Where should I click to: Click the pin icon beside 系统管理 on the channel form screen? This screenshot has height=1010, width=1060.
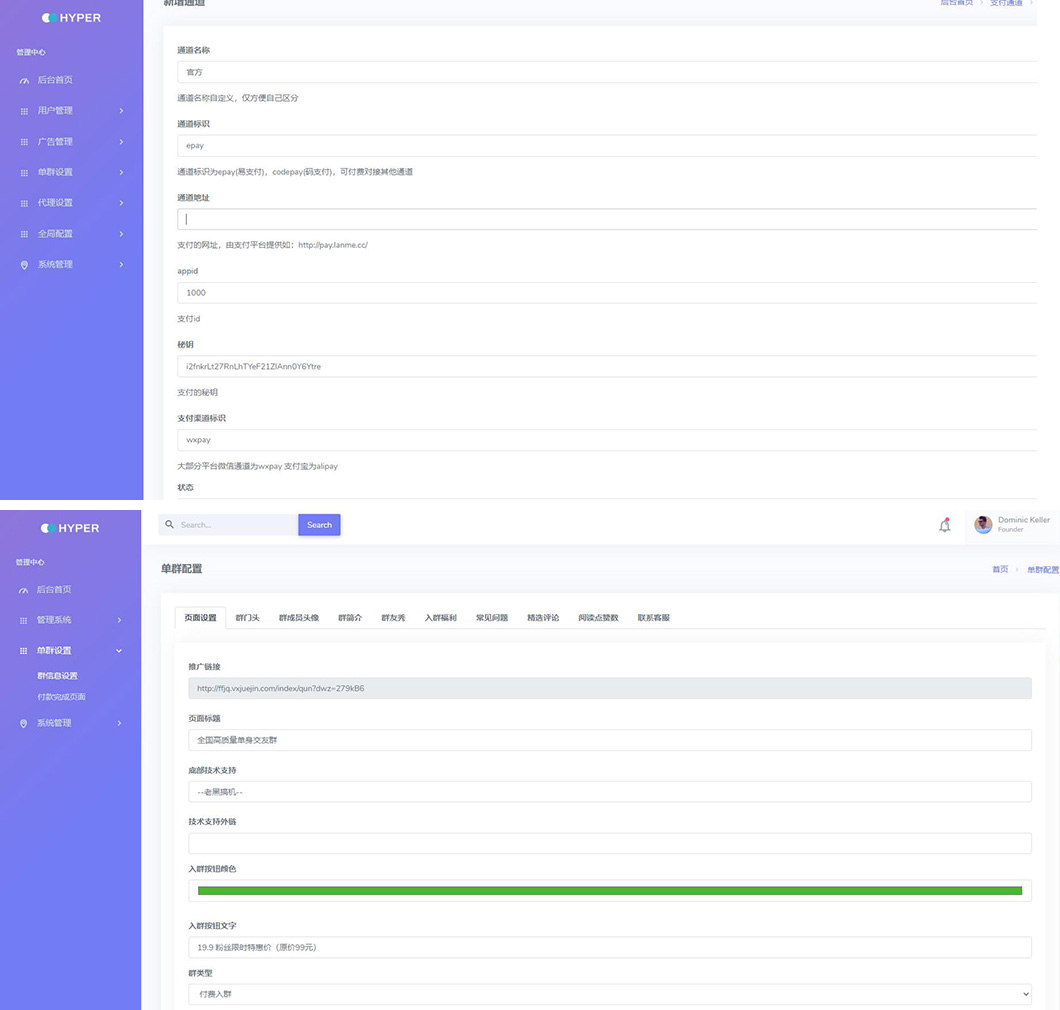click(24, 265)
